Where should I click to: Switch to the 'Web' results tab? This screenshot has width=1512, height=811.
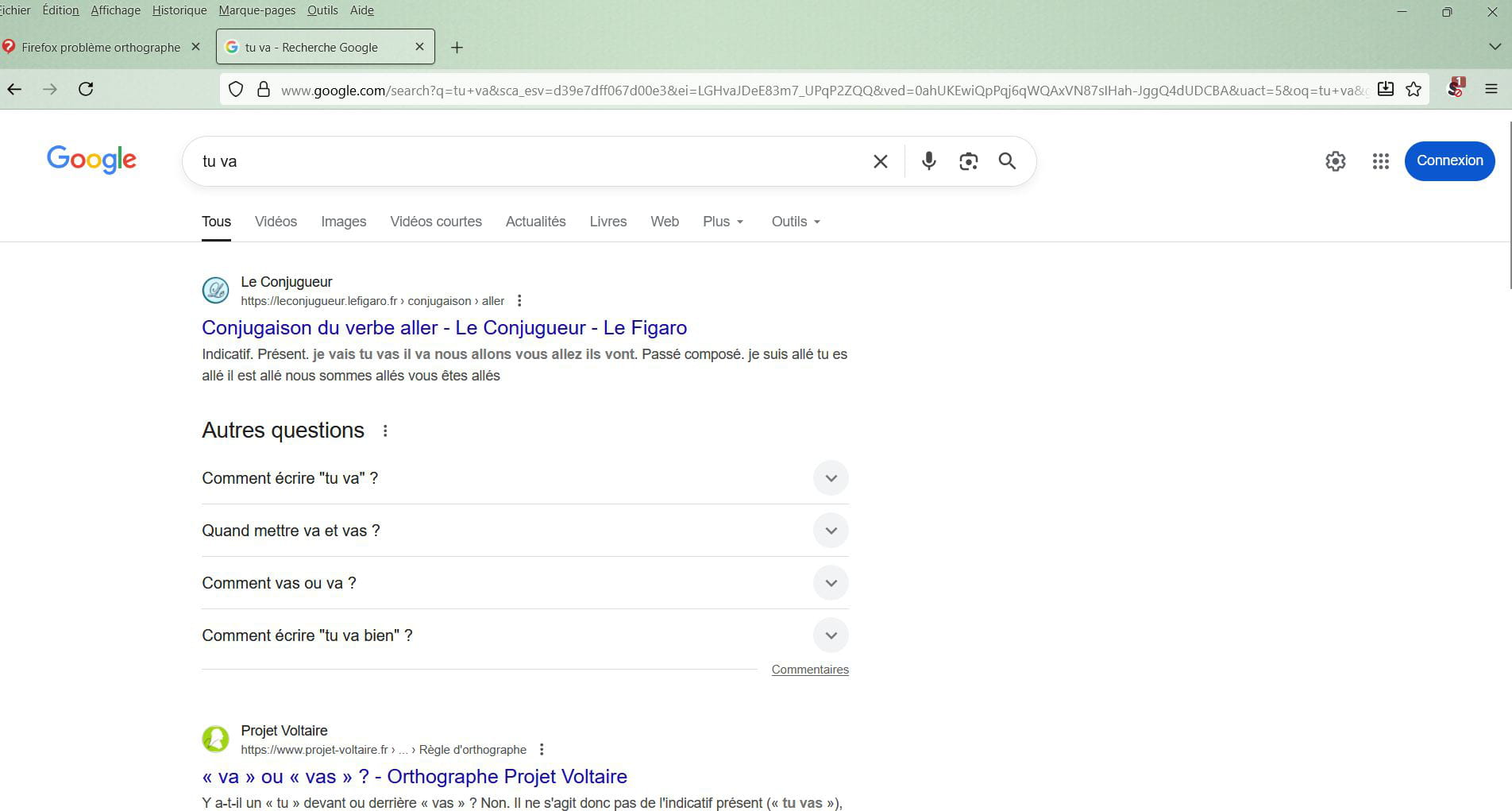pyautogui.click(x=665, y=222)
